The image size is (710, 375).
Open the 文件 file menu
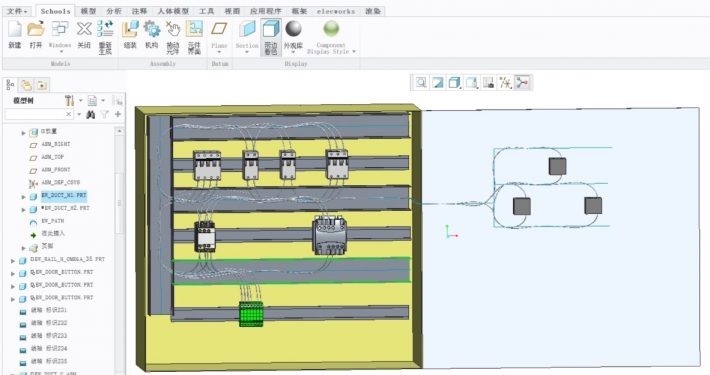click(x=17, y=11)
